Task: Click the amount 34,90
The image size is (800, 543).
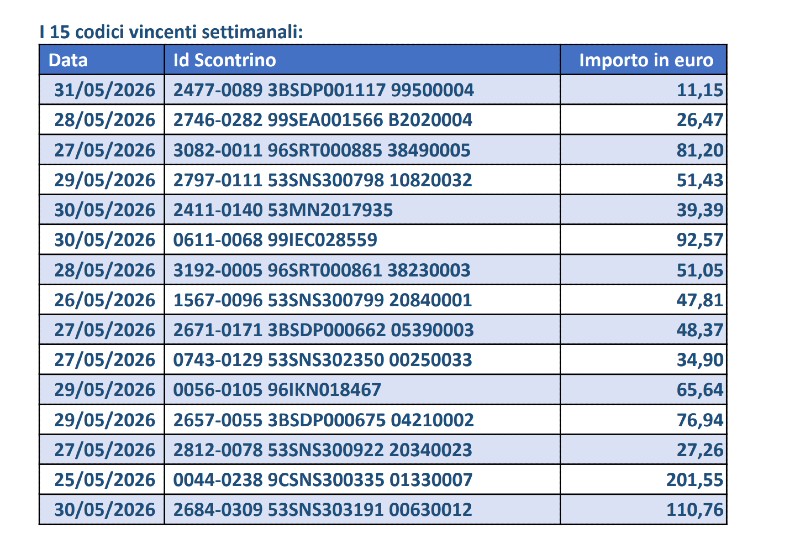Action: click(x=699, y=360)
